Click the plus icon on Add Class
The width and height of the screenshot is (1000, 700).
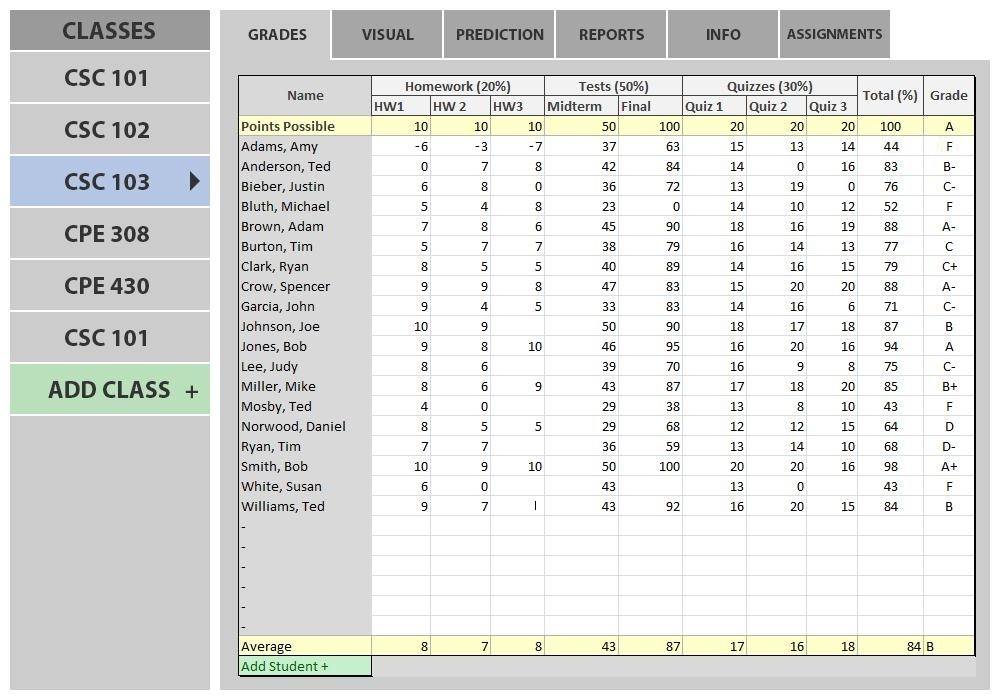191,391
